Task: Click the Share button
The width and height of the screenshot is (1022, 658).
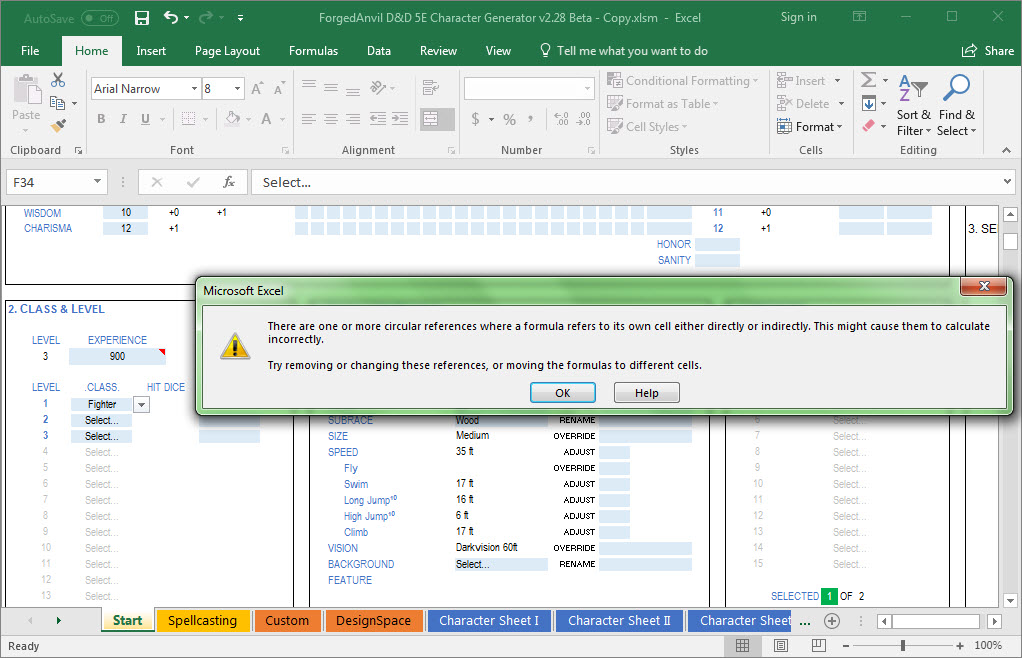Action: (x=987, y=51)
